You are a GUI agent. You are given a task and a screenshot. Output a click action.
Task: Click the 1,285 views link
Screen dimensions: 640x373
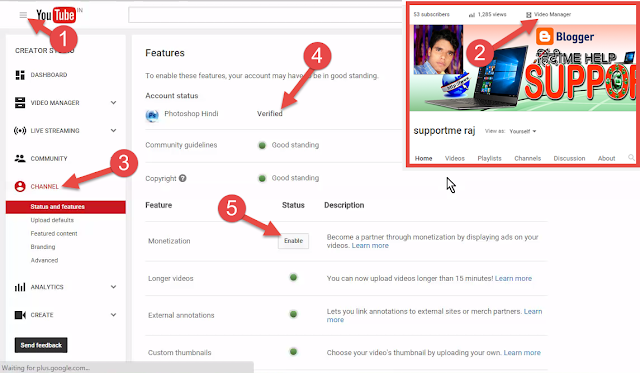(492, 15)
